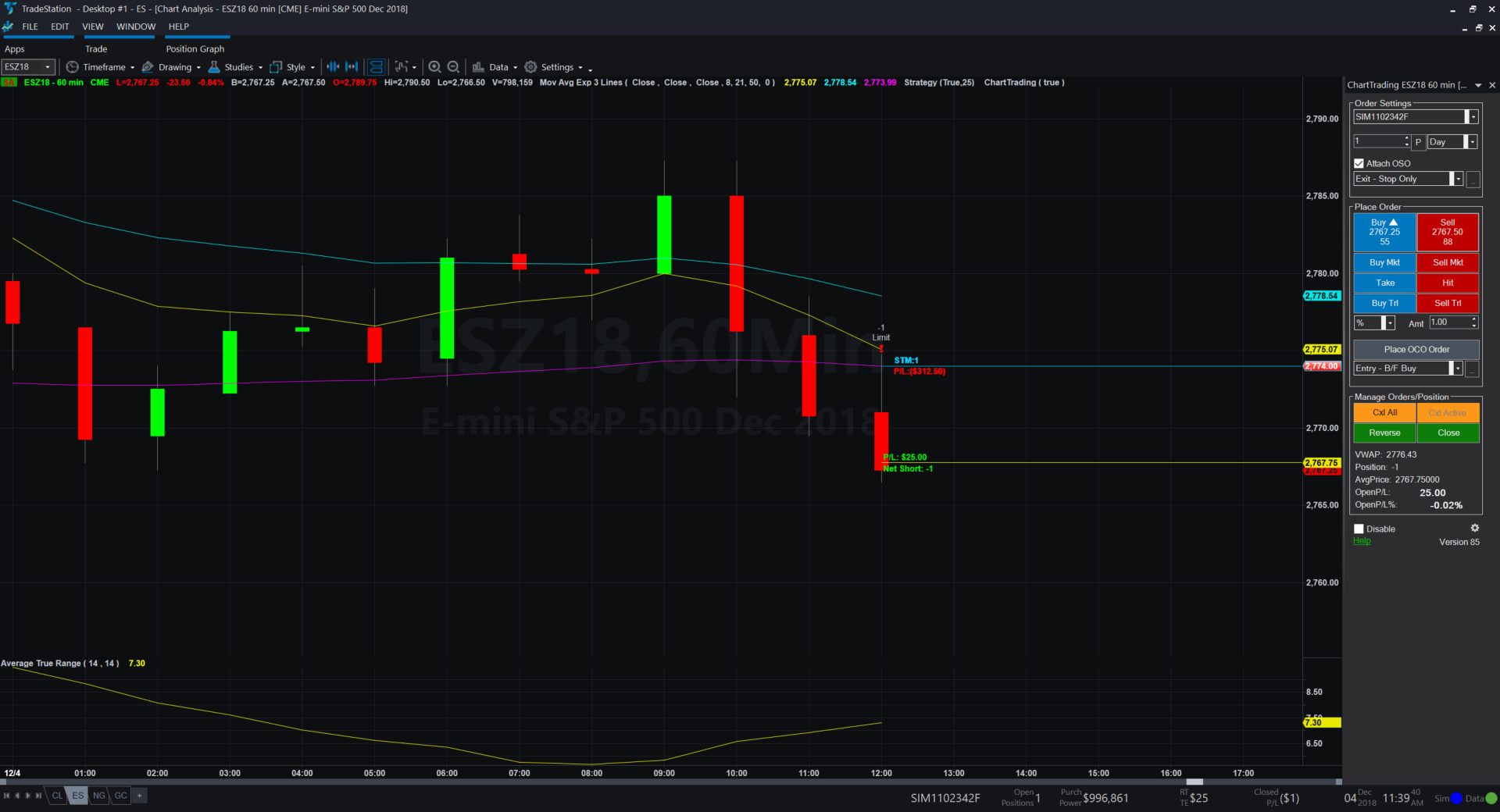Toggle the Attach OSO checkbox
1500x812 pixels.
click(x=1359, y=164)
